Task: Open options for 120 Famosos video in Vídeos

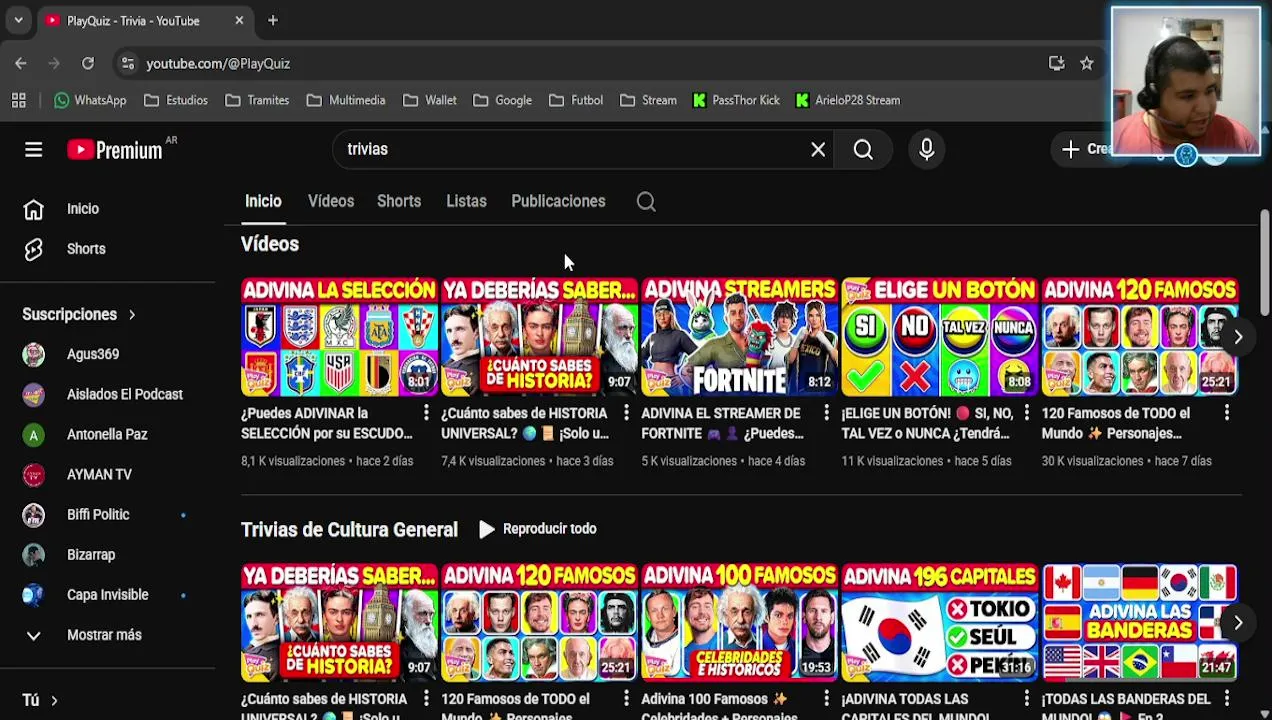Action: coord(1226,412)
